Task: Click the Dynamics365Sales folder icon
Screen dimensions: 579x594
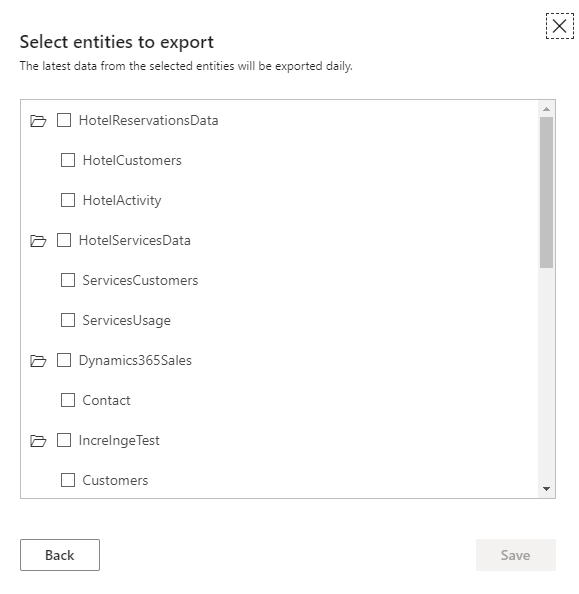Action: coord(38,361)
